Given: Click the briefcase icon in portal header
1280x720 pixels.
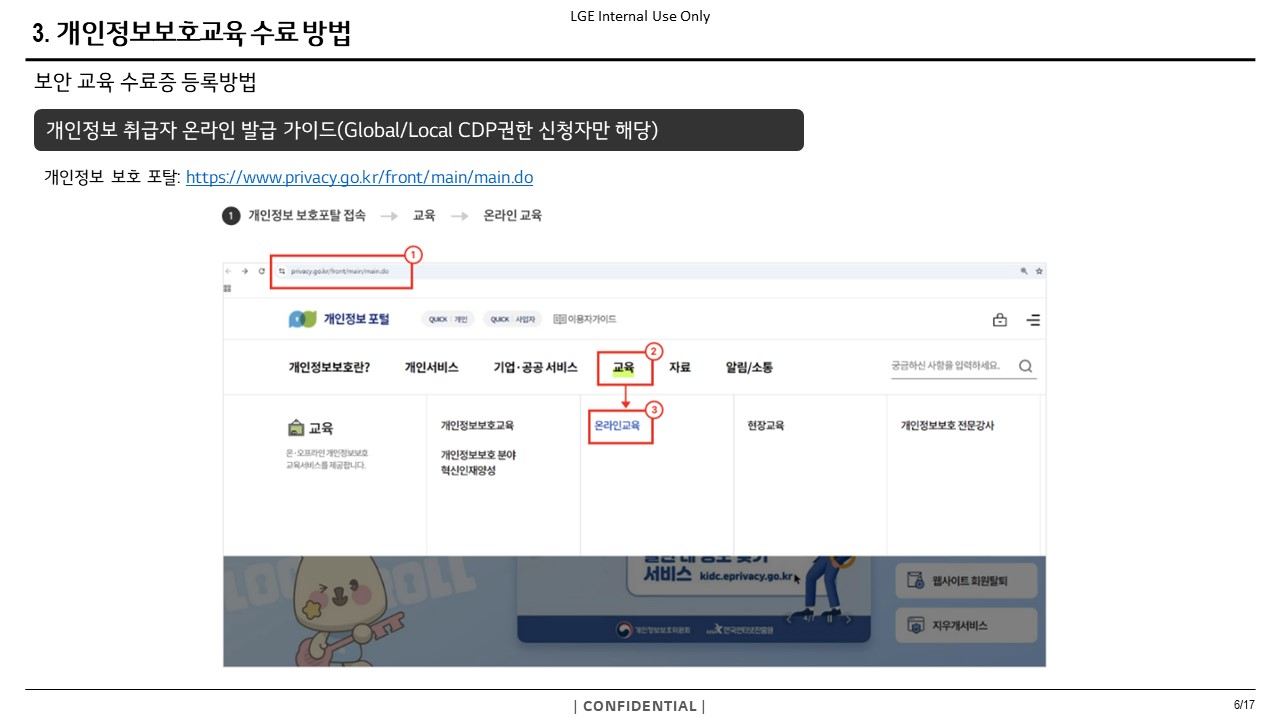Looking at the screenshot, I should click(x=999, y=320).
